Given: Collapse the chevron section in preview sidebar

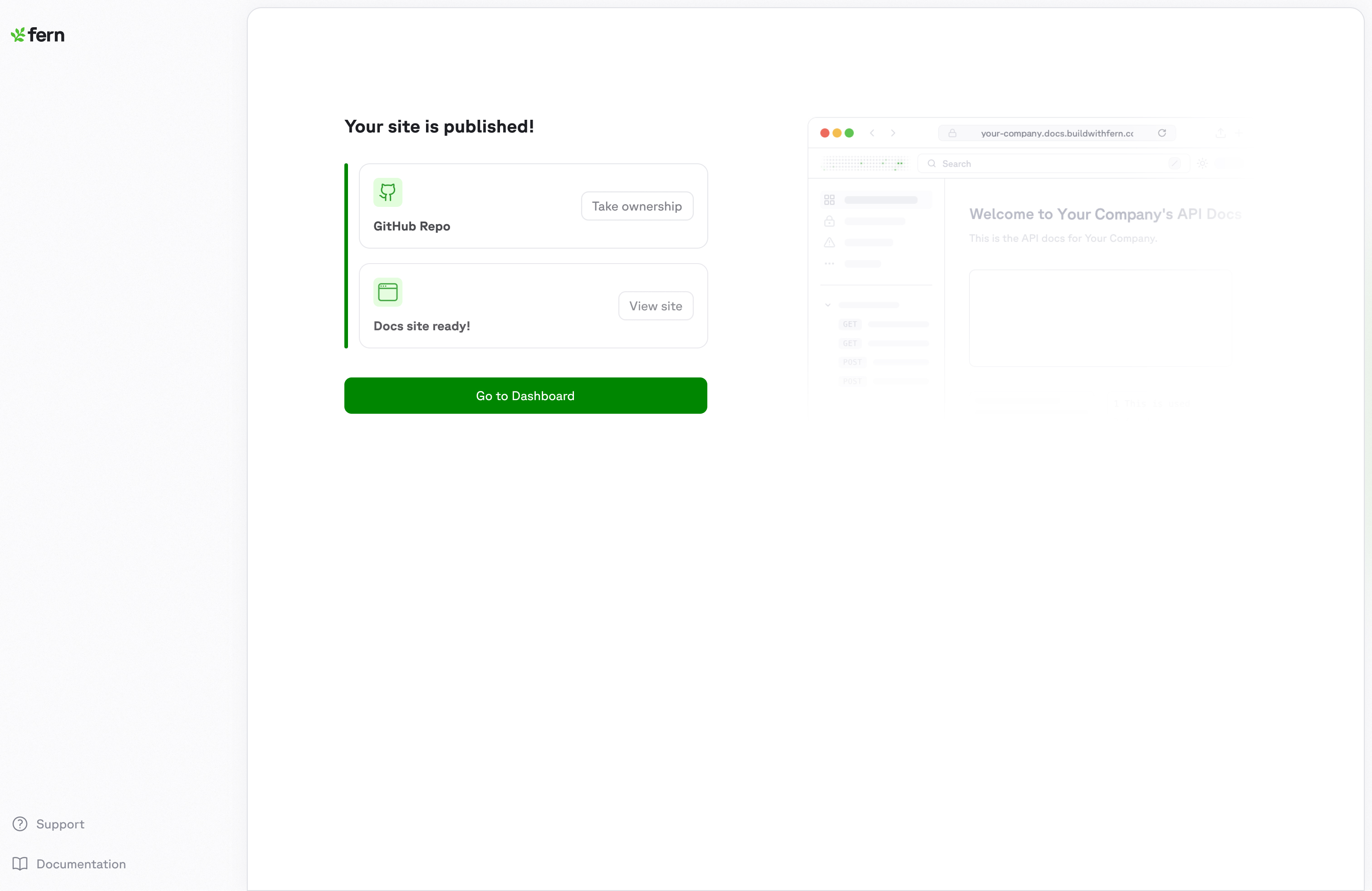Looking at the screenshot, I should click(828, 305).
